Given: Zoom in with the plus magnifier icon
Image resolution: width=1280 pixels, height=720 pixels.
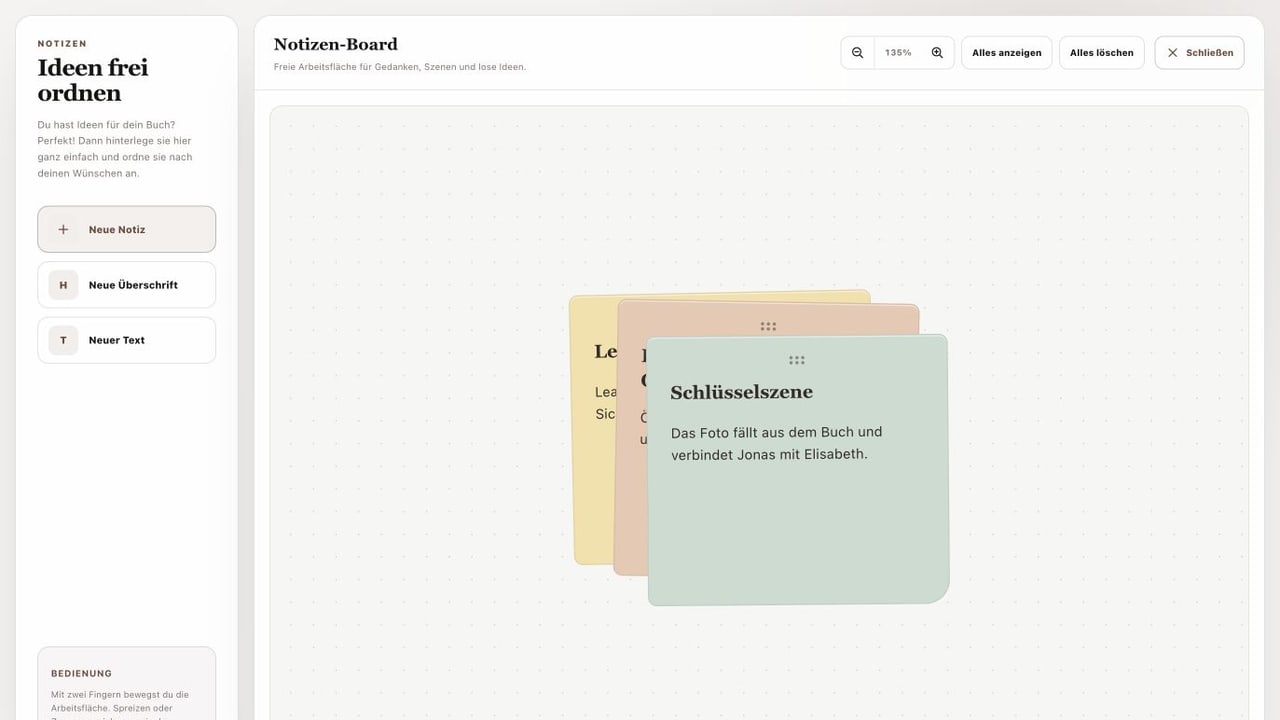Looking at the screenshot, I should (937, 53).
